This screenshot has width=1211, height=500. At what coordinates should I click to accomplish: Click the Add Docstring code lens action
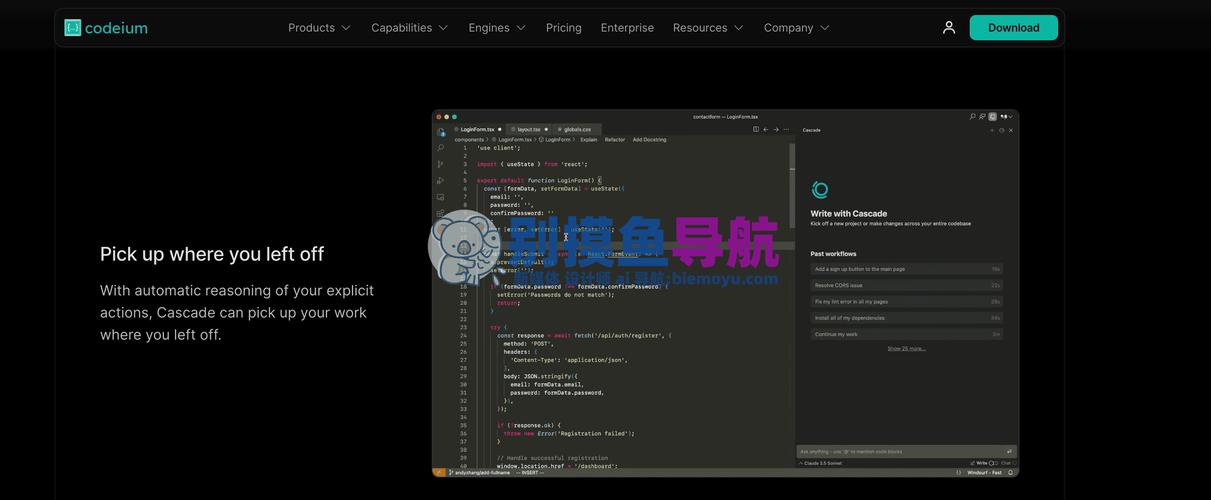point(649,140)
